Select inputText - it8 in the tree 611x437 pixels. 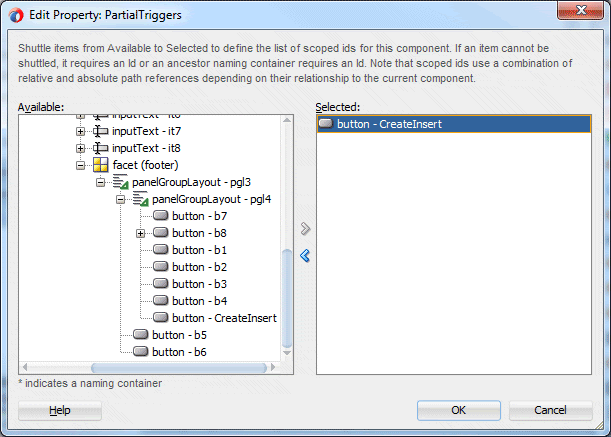(x=147, y=148)
